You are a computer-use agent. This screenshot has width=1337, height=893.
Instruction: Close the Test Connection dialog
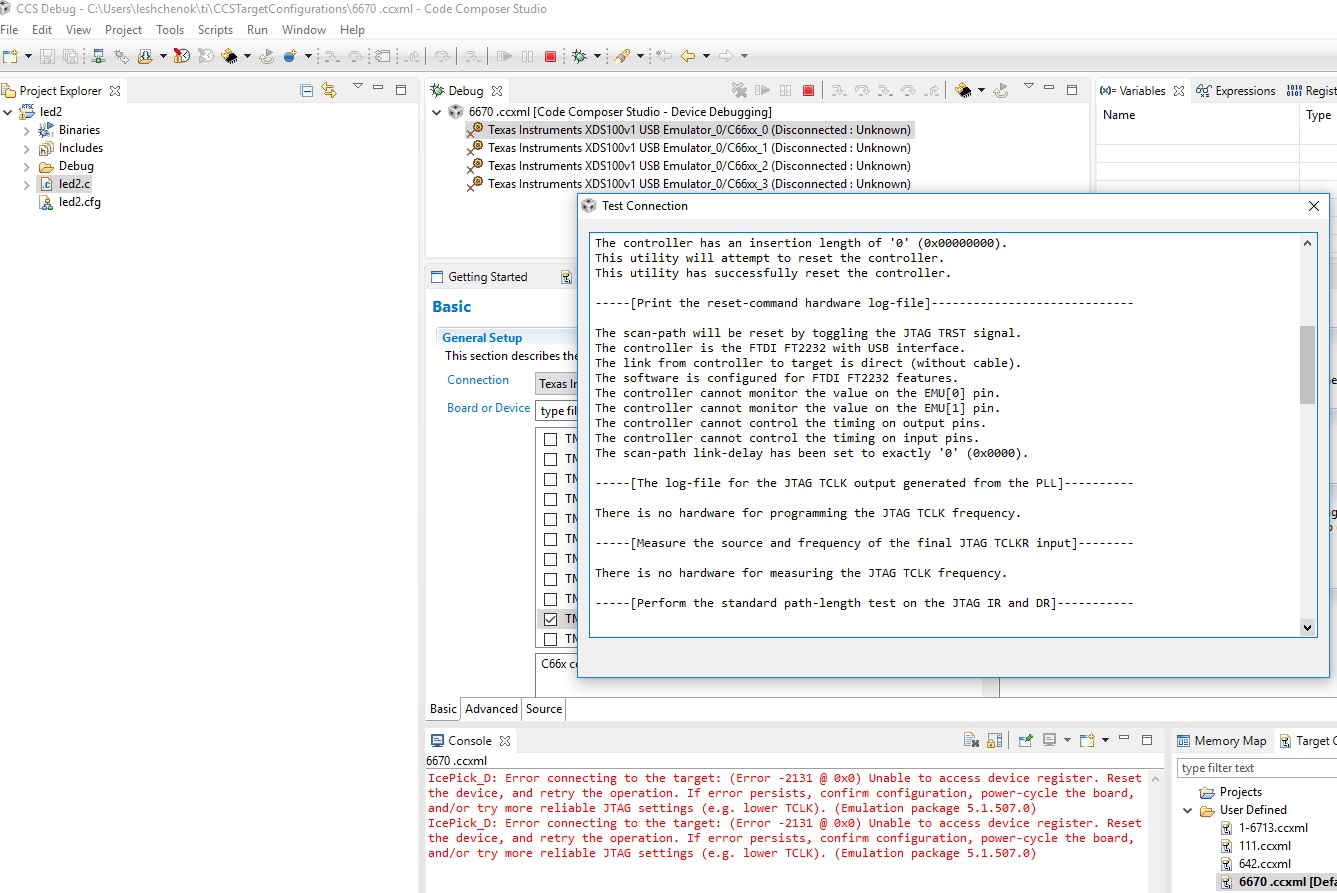coord(1314,206)
